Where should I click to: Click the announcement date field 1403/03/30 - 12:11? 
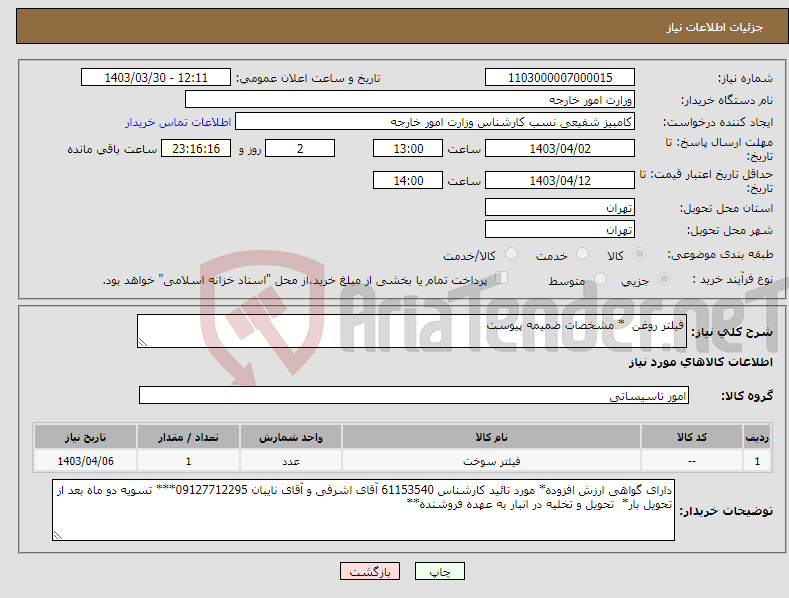point(156,78)
